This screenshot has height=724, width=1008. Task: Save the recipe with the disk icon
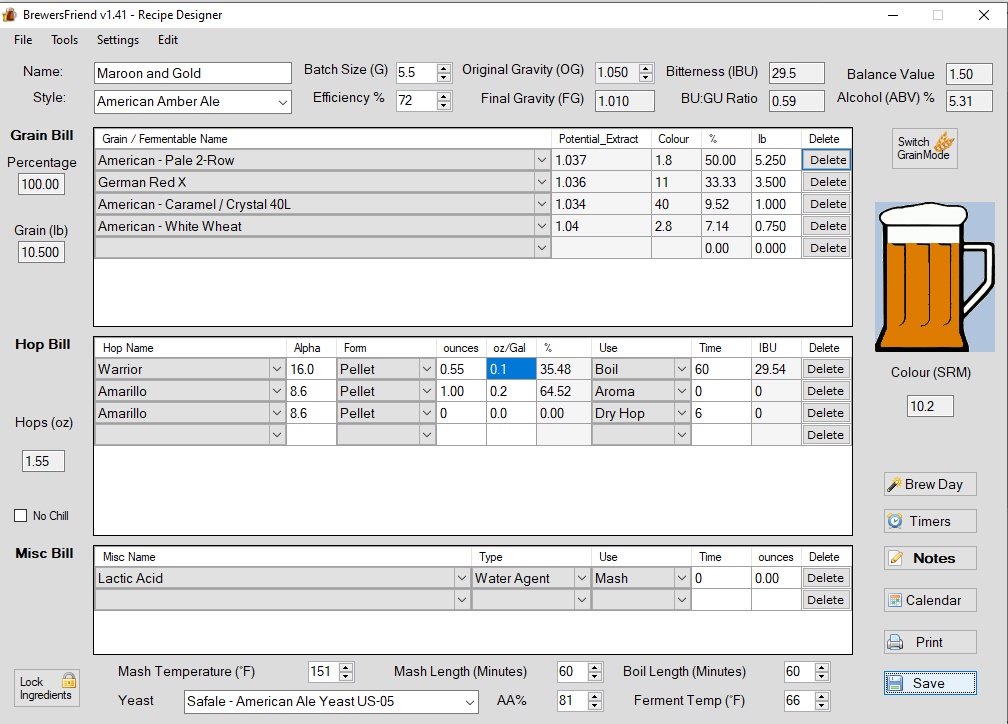[929, 683]
